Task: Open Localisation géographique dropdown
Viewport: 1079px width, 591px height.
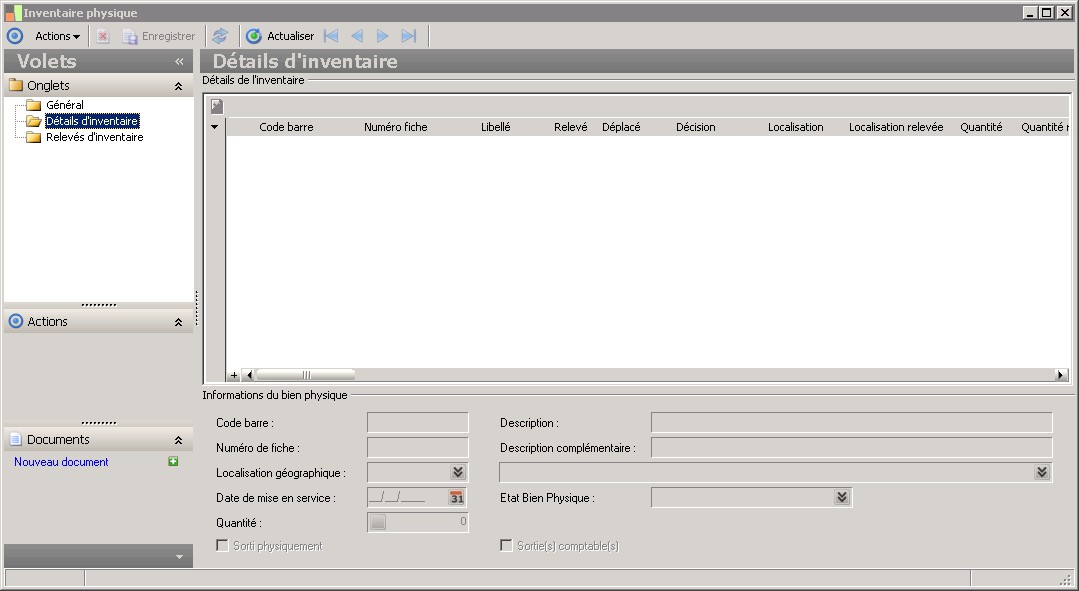Action: click(x=458, y=472)
